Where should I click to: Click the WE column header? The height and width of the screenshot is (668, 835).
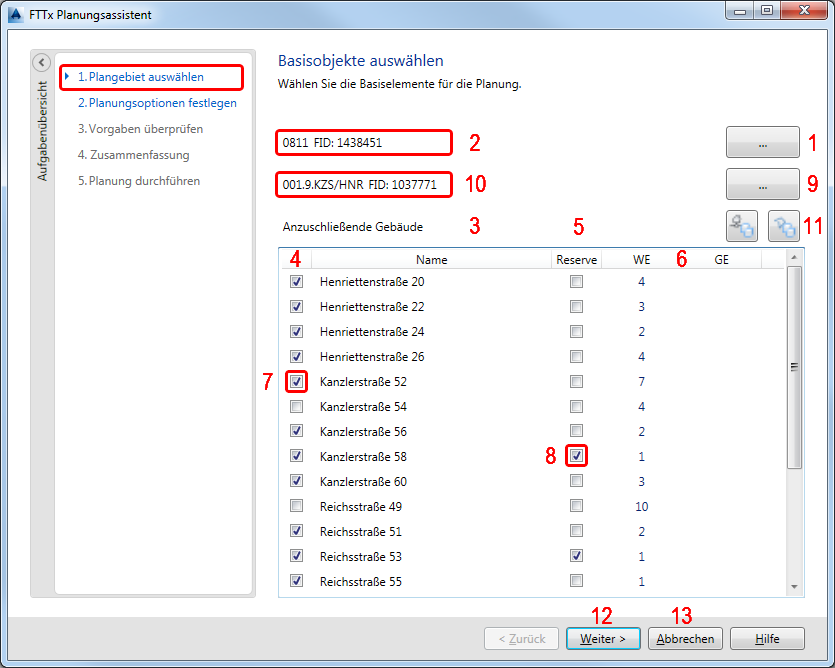point(641,260)
